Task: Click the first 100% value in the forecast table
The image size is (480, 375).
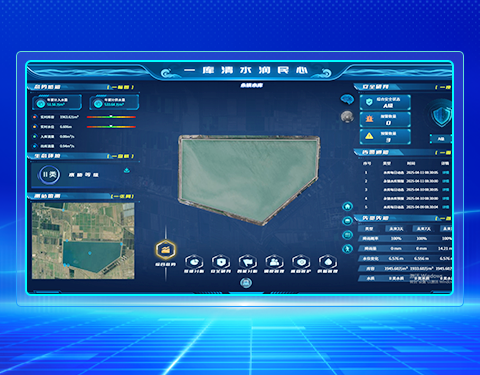Action: (x=396, y=239)
